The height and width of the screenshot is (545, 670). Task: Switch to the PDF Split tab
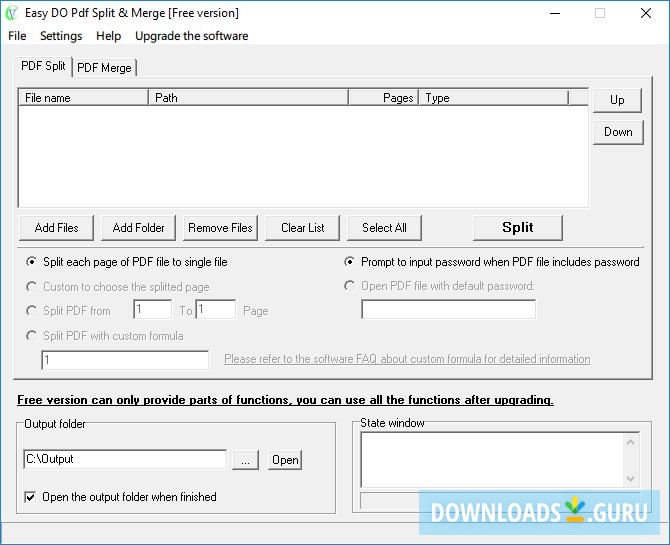click(x=43, y=66)
